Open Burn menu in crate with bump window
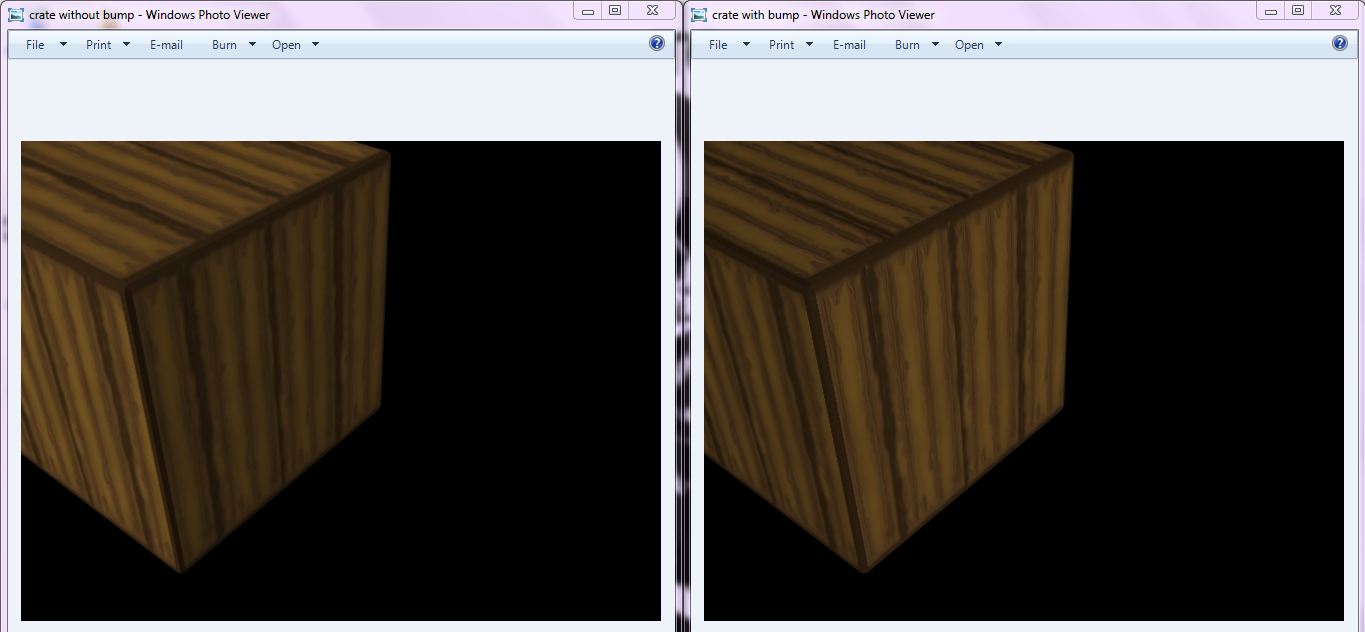 [x=907, y=45]
